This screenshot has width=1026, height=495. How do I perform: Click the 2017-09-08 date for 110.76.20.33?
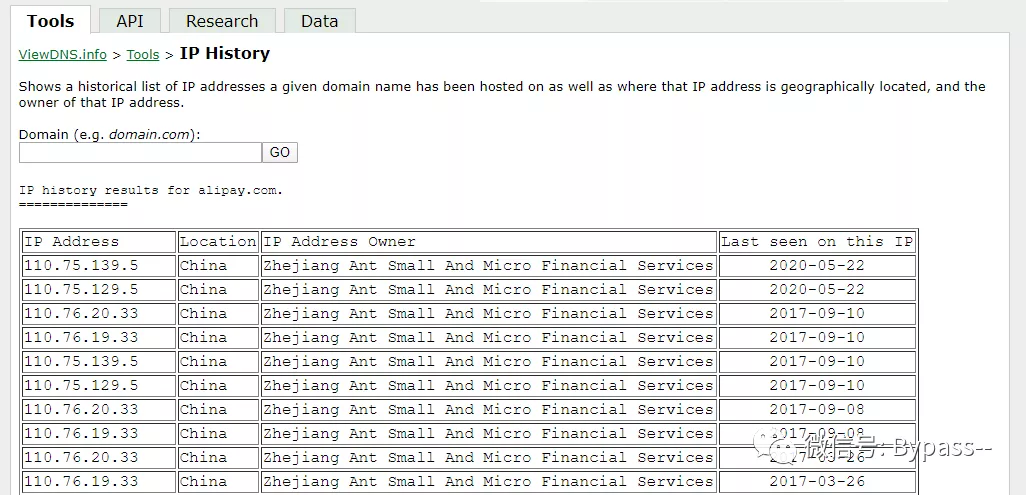coord(817,410)
